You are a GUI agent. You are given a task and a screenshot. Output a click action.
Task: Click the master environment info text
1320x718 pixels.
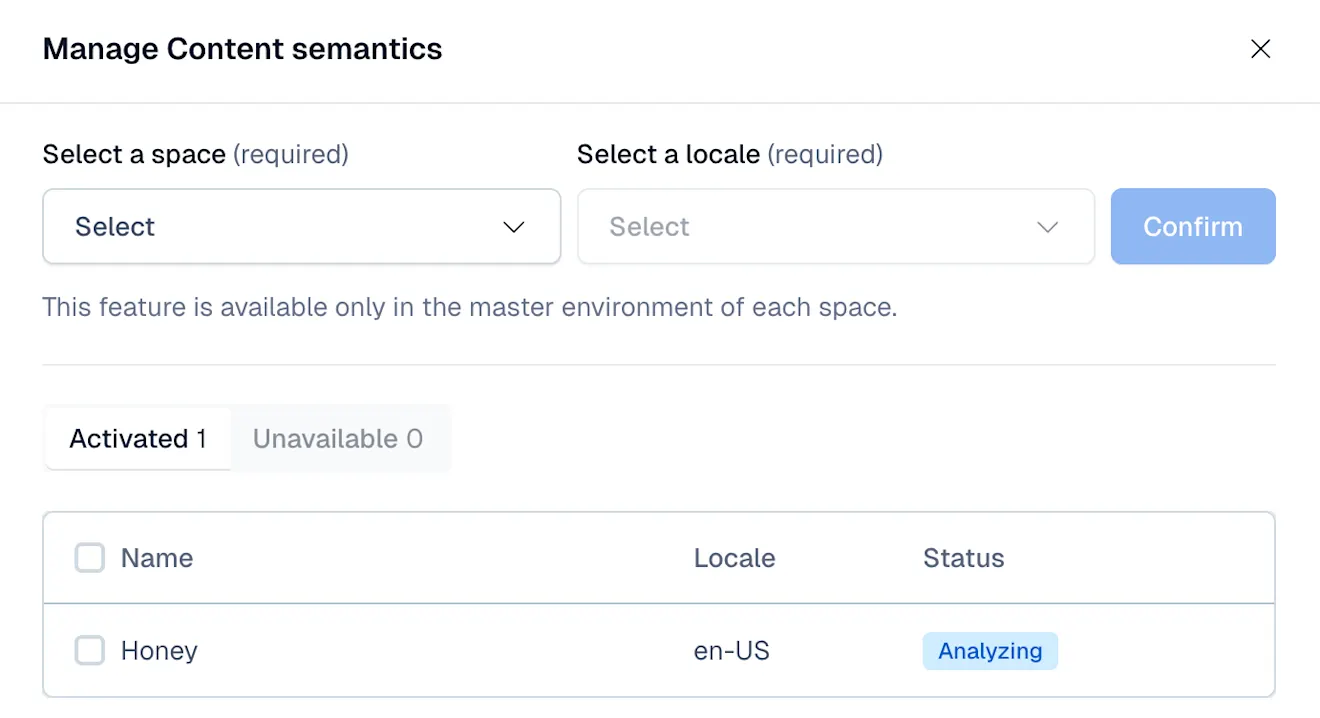point(469,307)
